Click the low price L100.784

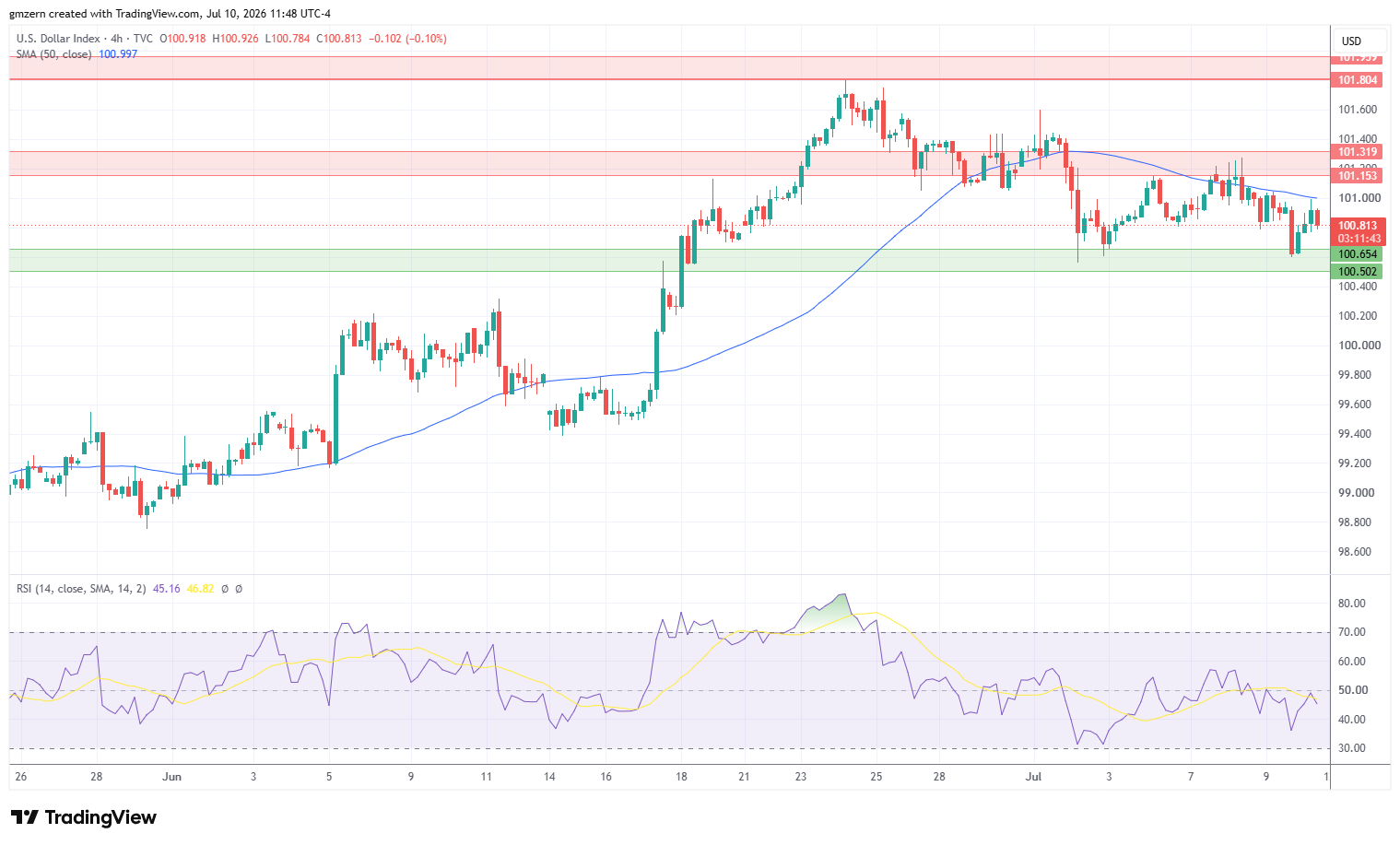tap(288, 39)
